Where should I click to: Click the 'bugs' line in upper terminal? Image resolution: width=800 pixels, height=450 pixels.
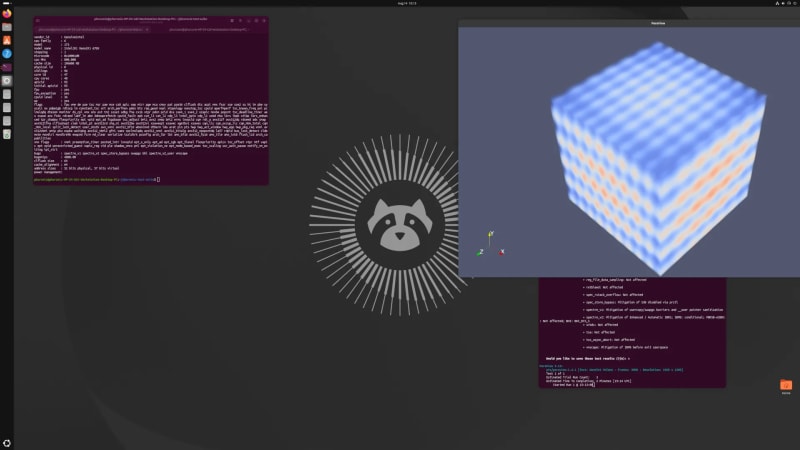111,153
